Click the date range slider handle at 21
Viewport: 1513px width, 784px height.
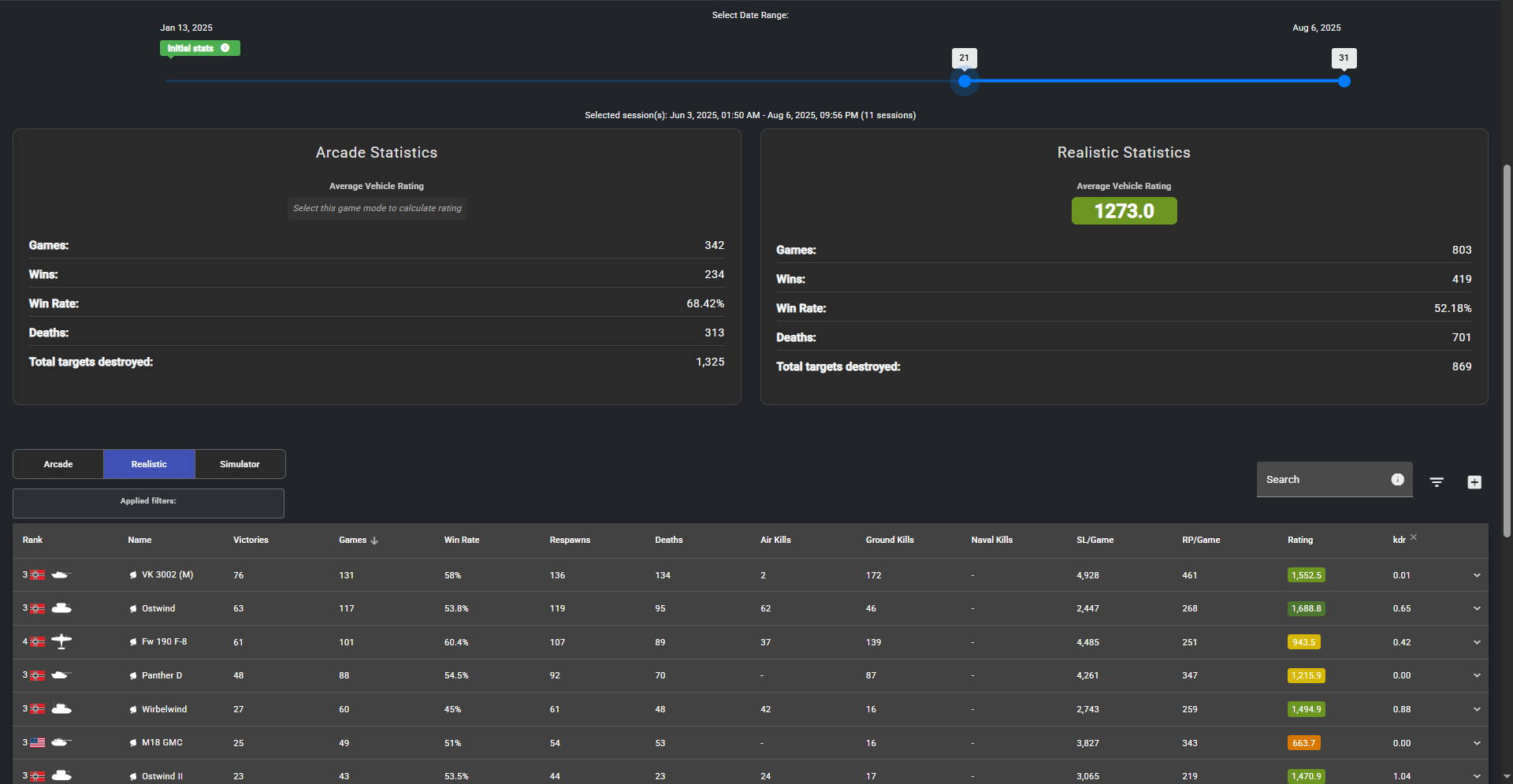click(x=965, y=81)
